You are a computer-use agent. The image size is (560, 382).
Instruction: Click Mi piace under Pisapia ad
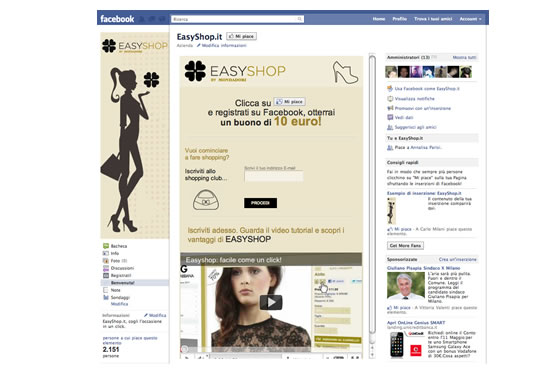tap(402, 307)
